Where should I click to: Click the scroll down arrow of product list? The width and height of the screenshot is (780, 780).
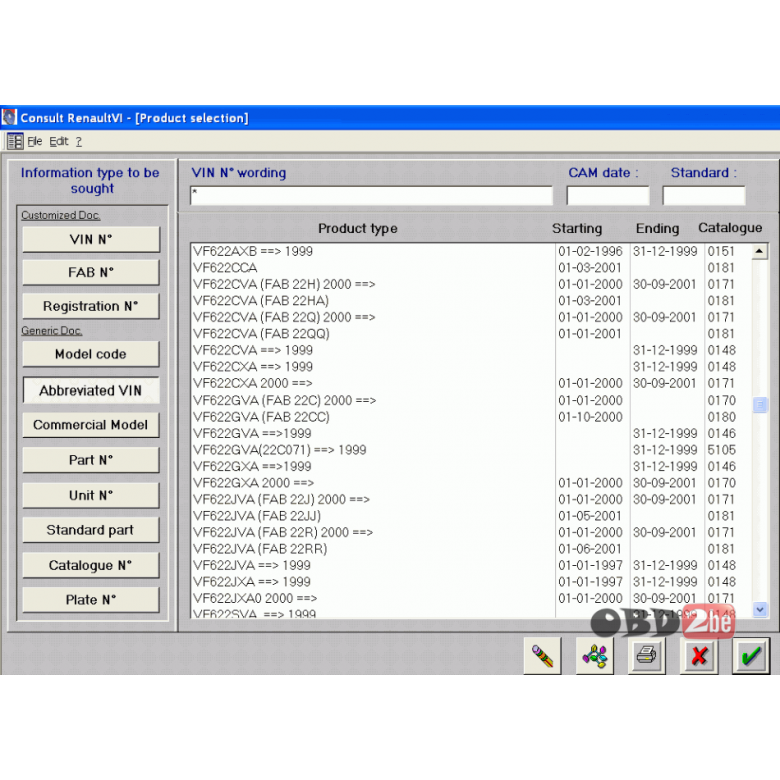pyautogui.click(x=760, y=609)
